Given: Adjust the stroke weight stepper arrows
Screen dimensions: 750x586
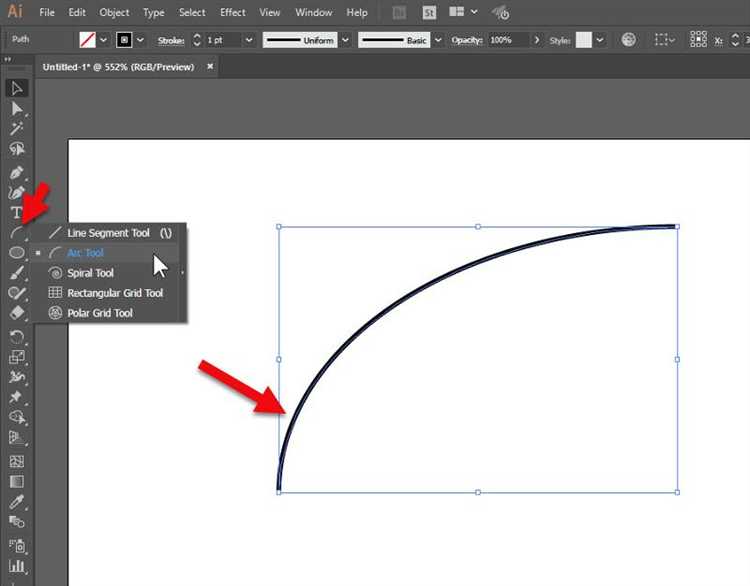Looking at the screenshot, I should (197, 40).
